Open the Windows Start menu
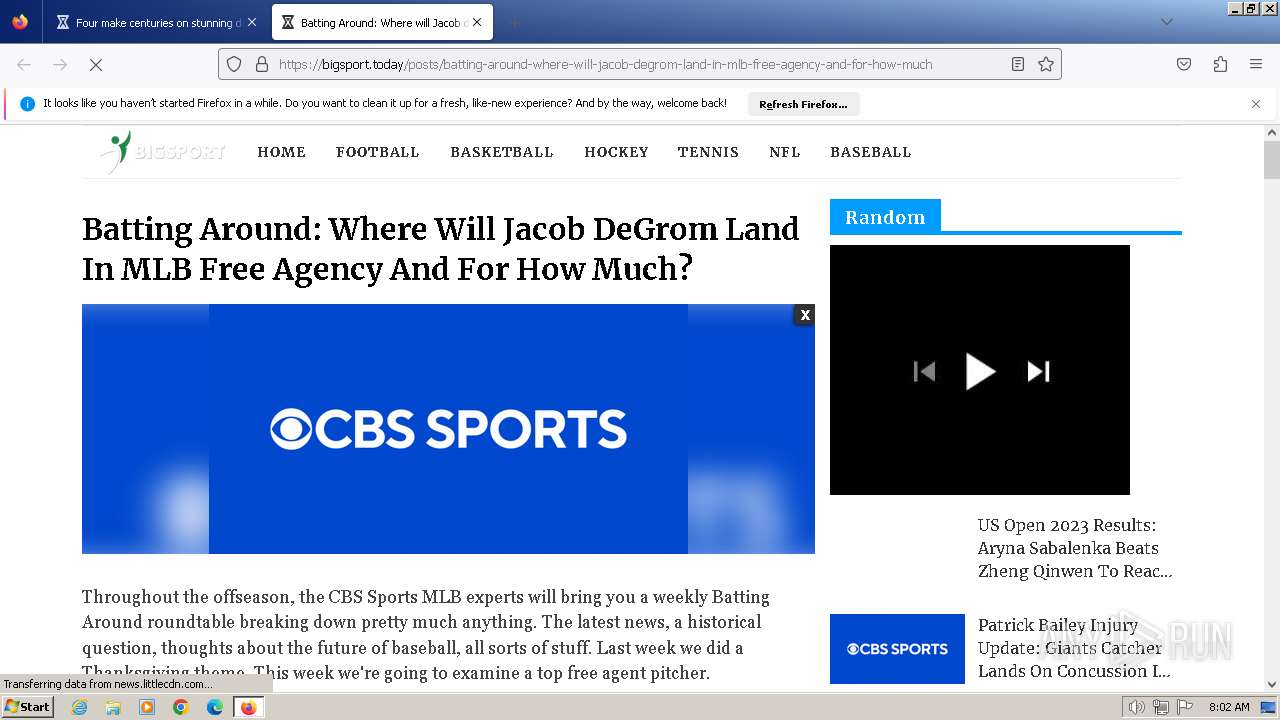The image size is (1280, 720). [27, 707]
